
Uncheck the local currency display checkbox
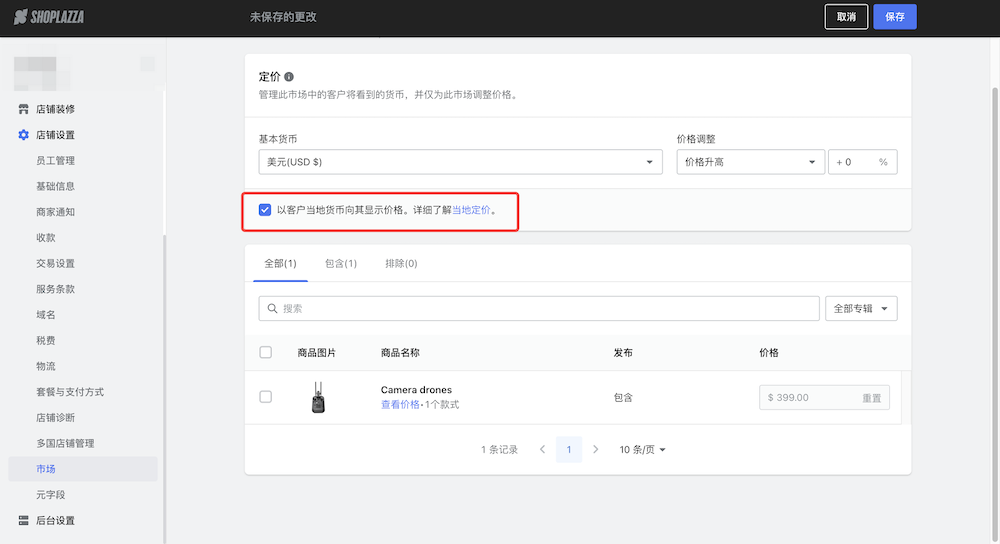point(265,210)
